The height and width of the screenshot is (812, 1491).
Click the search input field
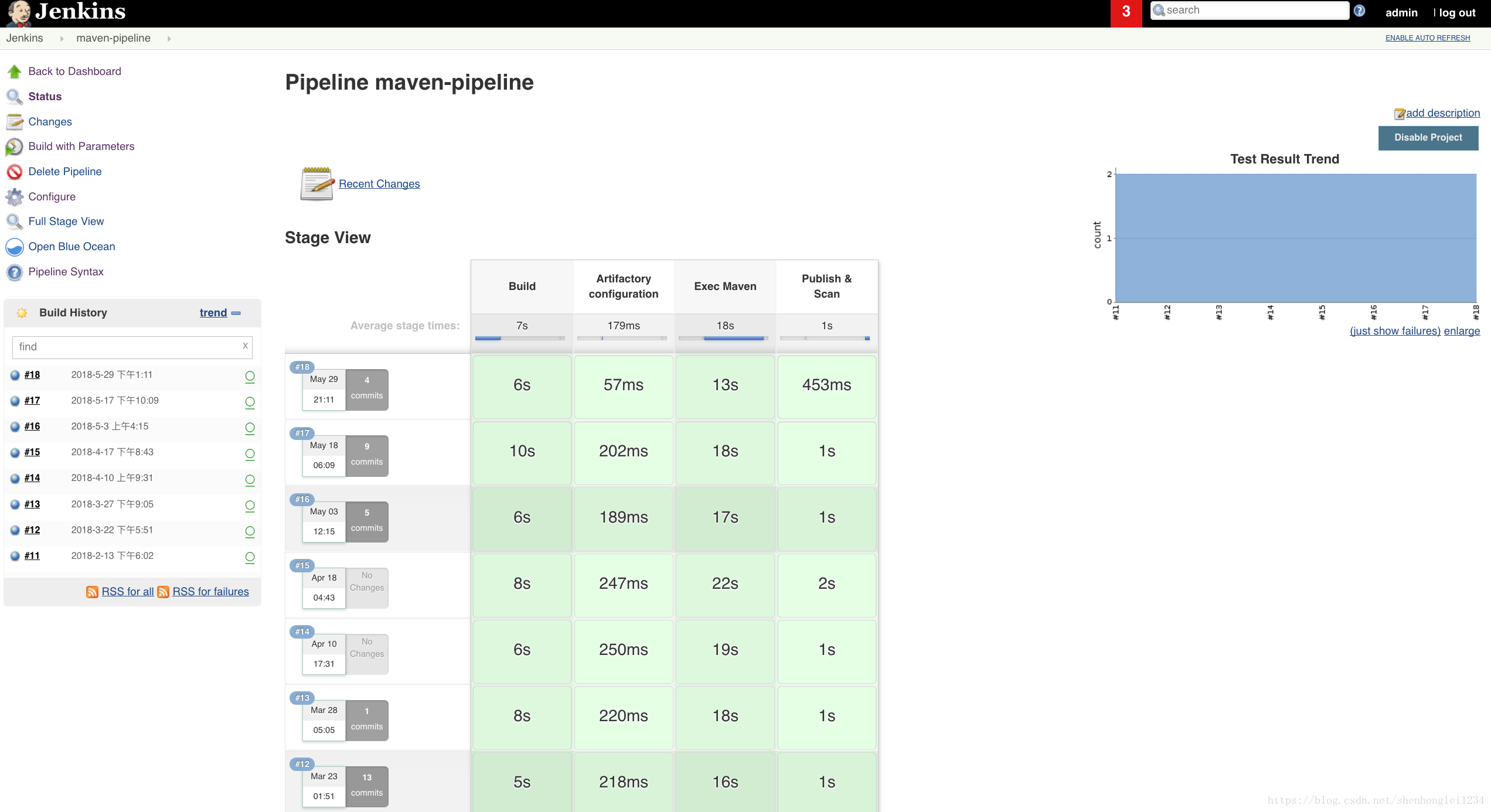(x=1253, y=11)
